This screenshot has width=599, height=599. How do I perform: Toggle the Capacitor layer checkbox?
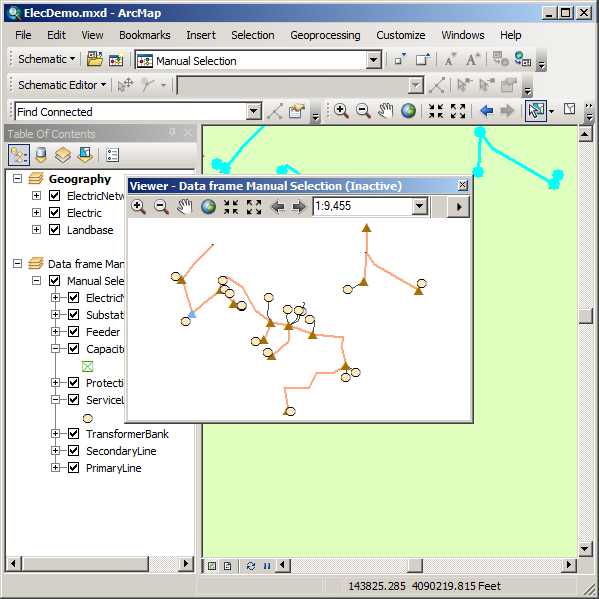[x=73, y=348]
